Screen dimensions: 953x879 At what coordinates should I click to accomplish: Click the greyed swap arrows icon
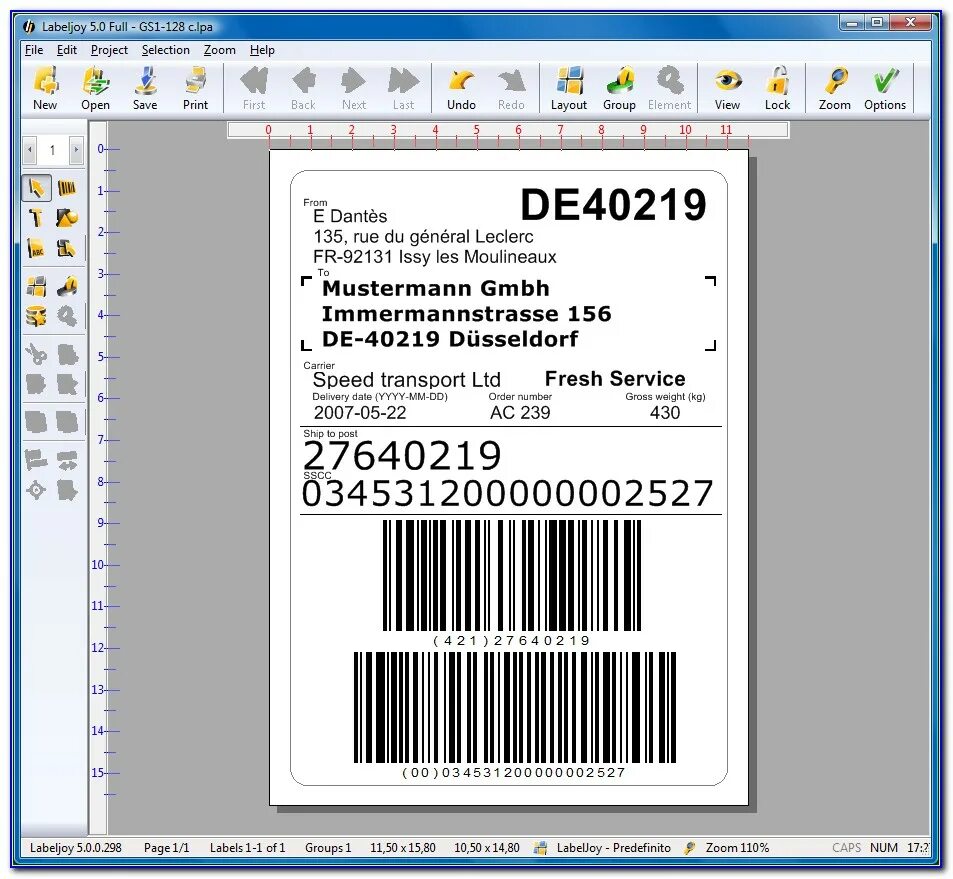click(x=66, y=460)
